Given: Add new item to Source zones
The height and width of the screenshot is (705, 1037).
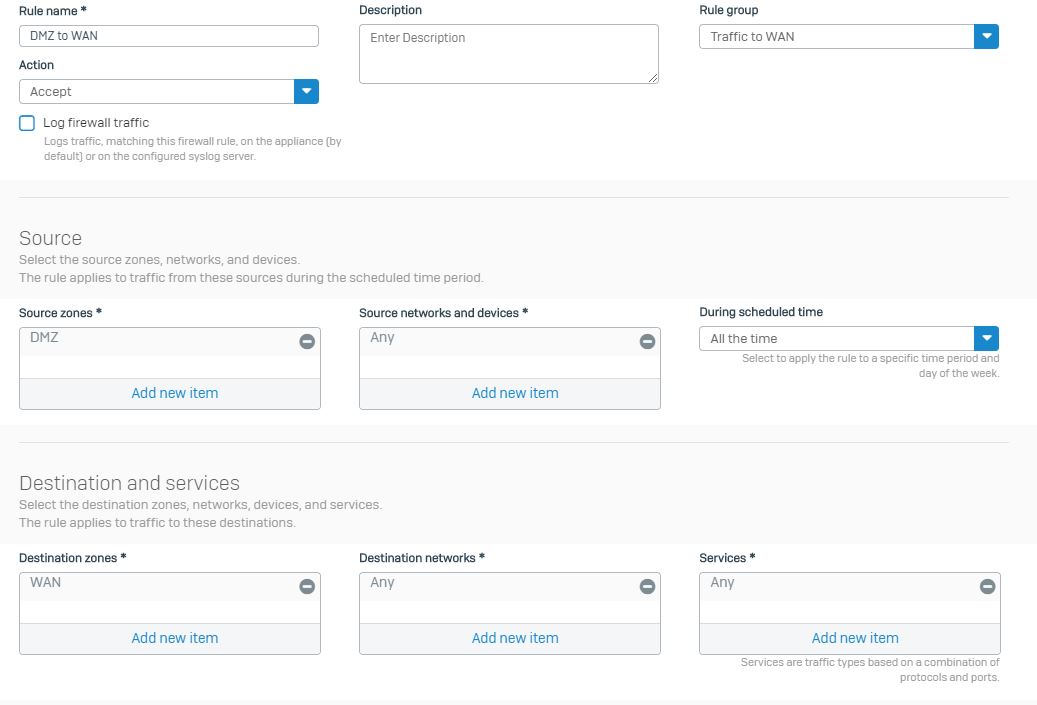Looking at the screenshot, I should point(175,393).
